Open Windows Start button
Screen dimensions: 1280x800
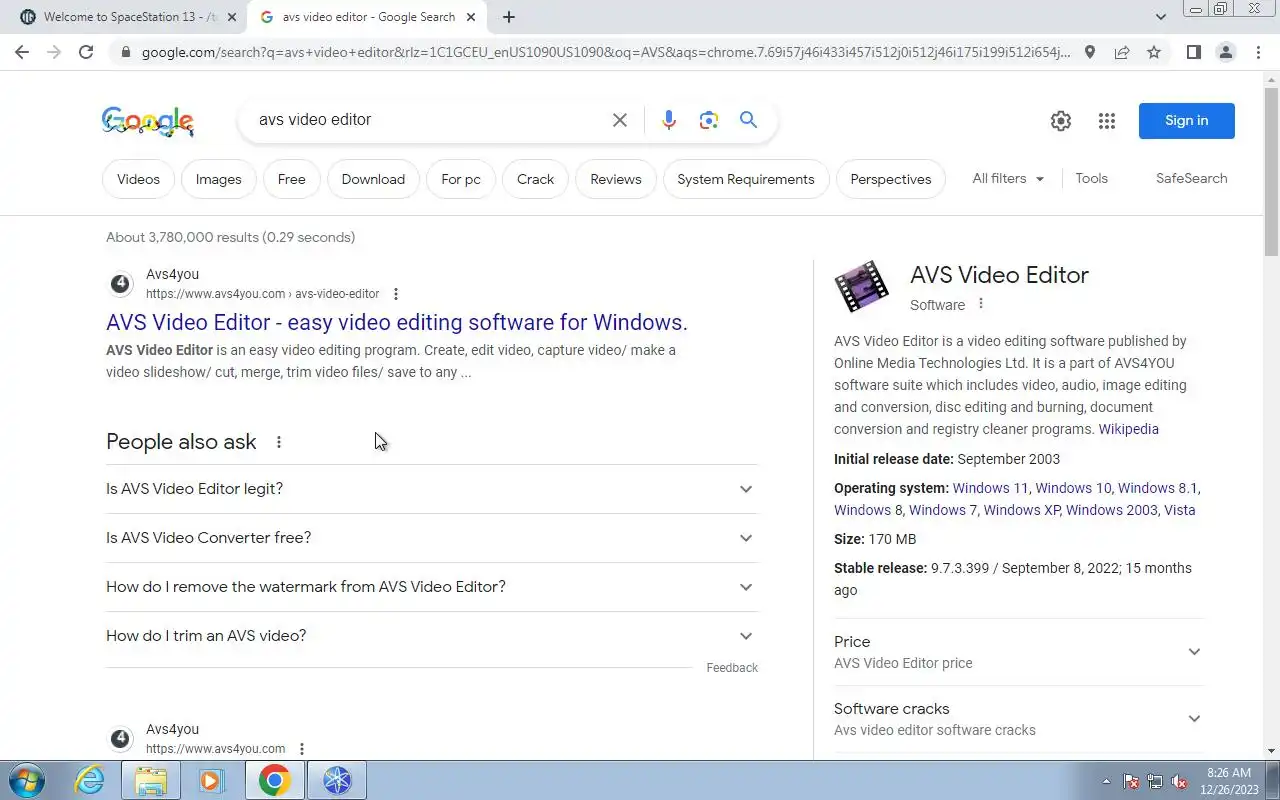coord(25,780)
